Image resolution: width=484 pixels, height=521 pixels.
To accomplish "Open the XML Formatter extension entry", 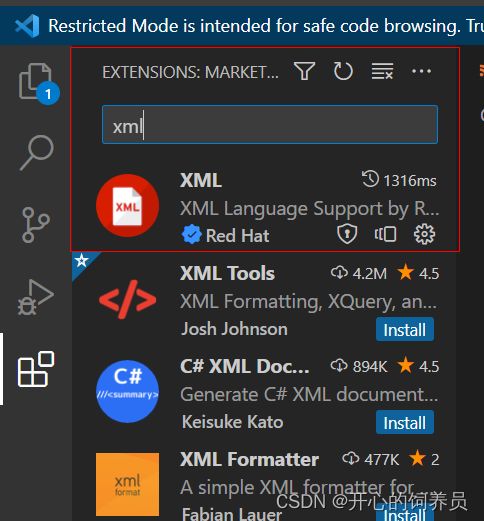I will pos(264,485).
